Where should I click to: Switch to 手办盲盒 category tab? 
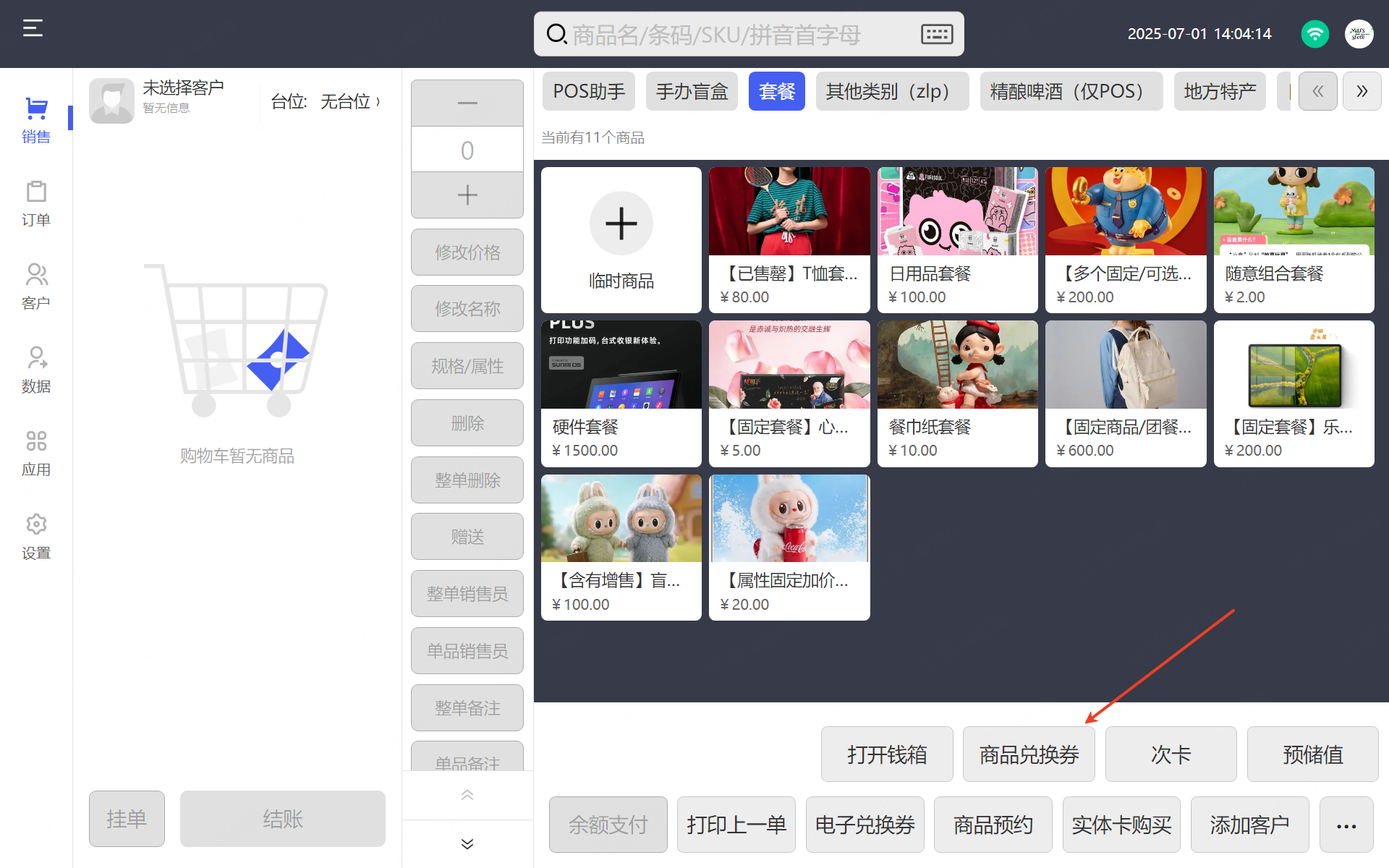point(692,91)
